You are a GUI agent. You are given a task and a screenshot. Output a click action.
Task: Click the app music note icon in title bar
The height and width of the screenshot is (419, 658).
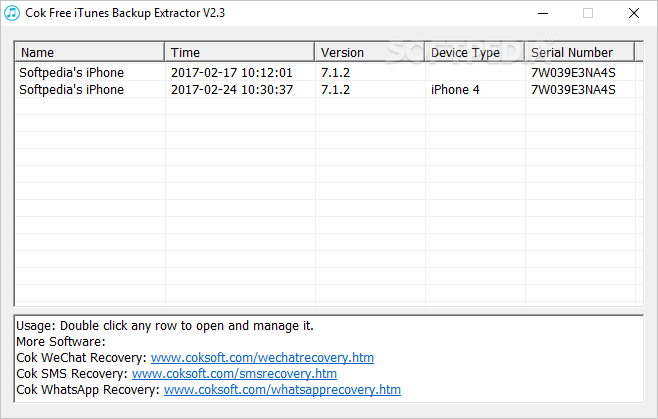click(12, 13)
